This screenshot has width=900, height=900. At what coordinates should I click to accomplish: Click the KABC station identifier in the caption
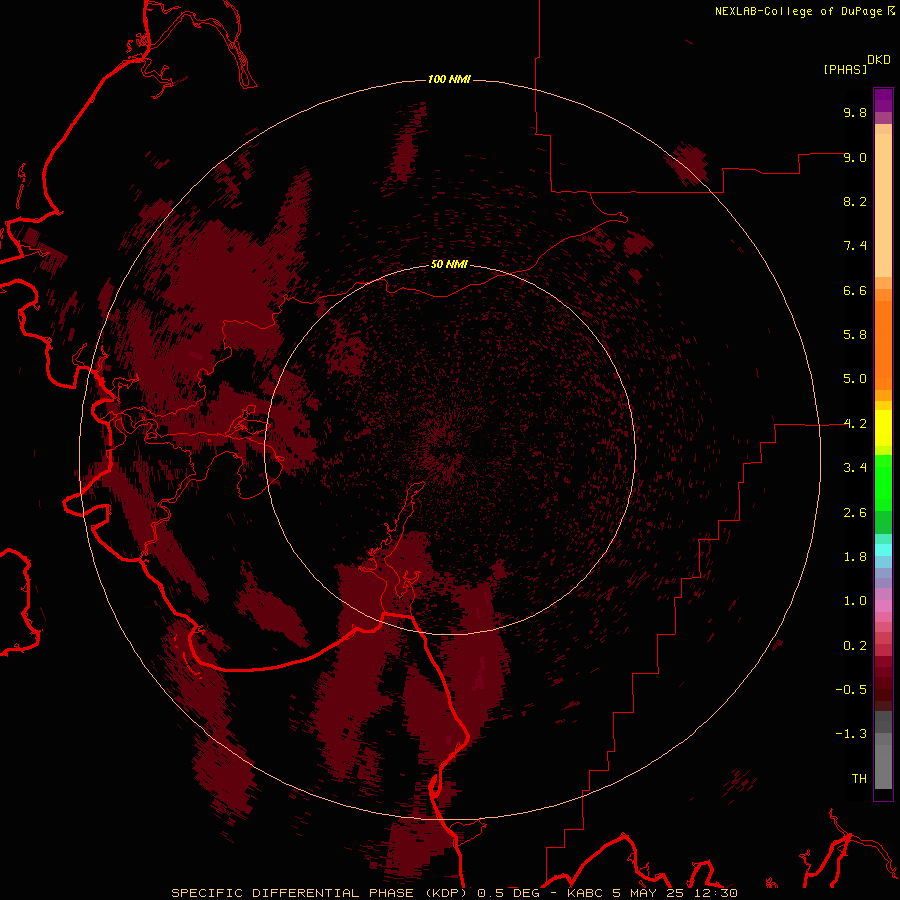coord(586,893)
